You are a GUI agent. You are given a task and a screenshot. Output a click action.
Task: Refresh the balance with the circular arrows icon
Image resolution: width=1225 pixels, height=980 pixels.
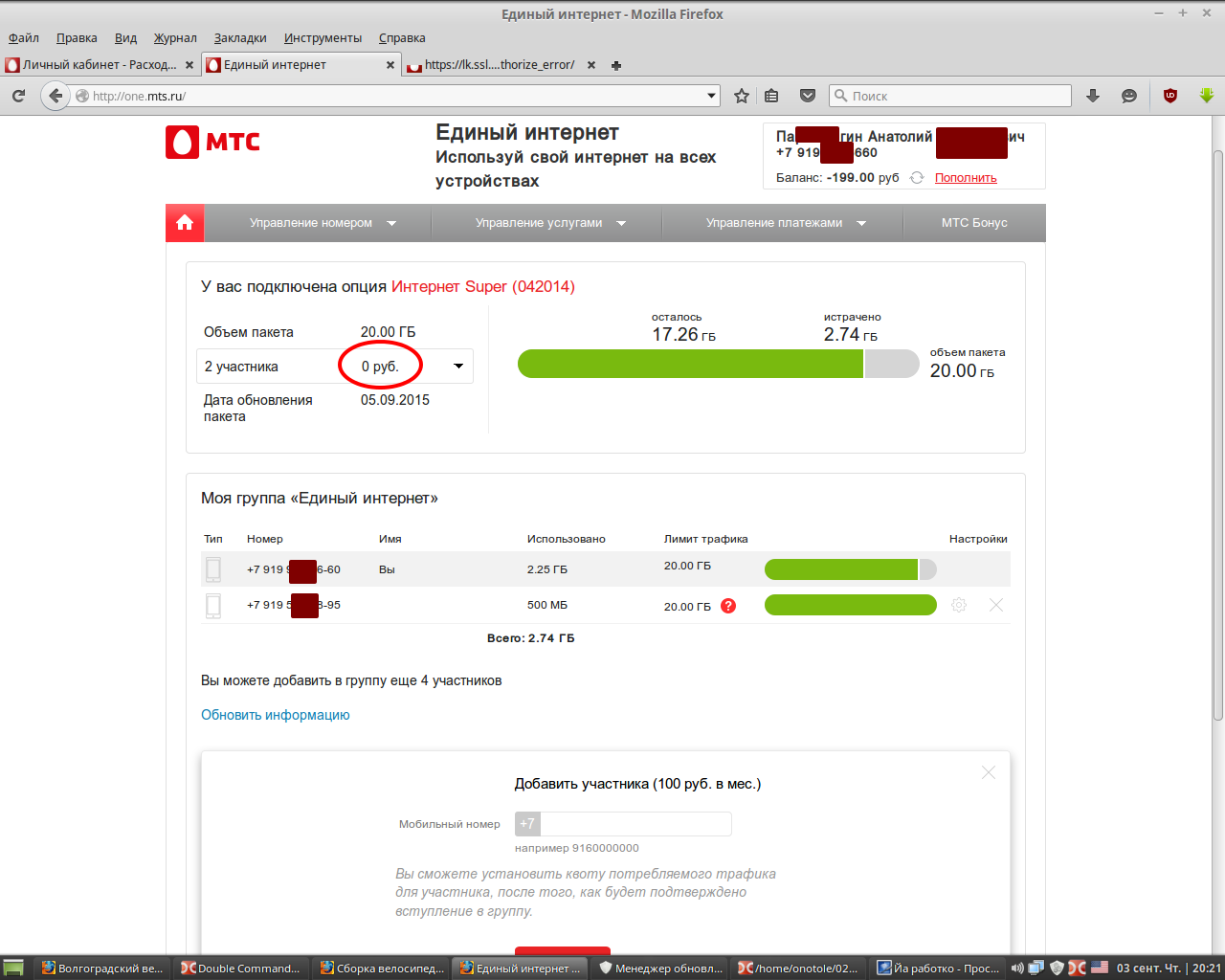point(917,178)
